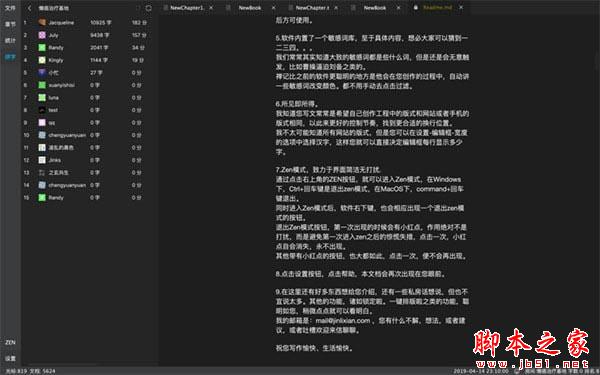Viewport: 600px width, 375px height.
Task: Click the cursor and paragraph count in status bar
Action: (30, 371)
